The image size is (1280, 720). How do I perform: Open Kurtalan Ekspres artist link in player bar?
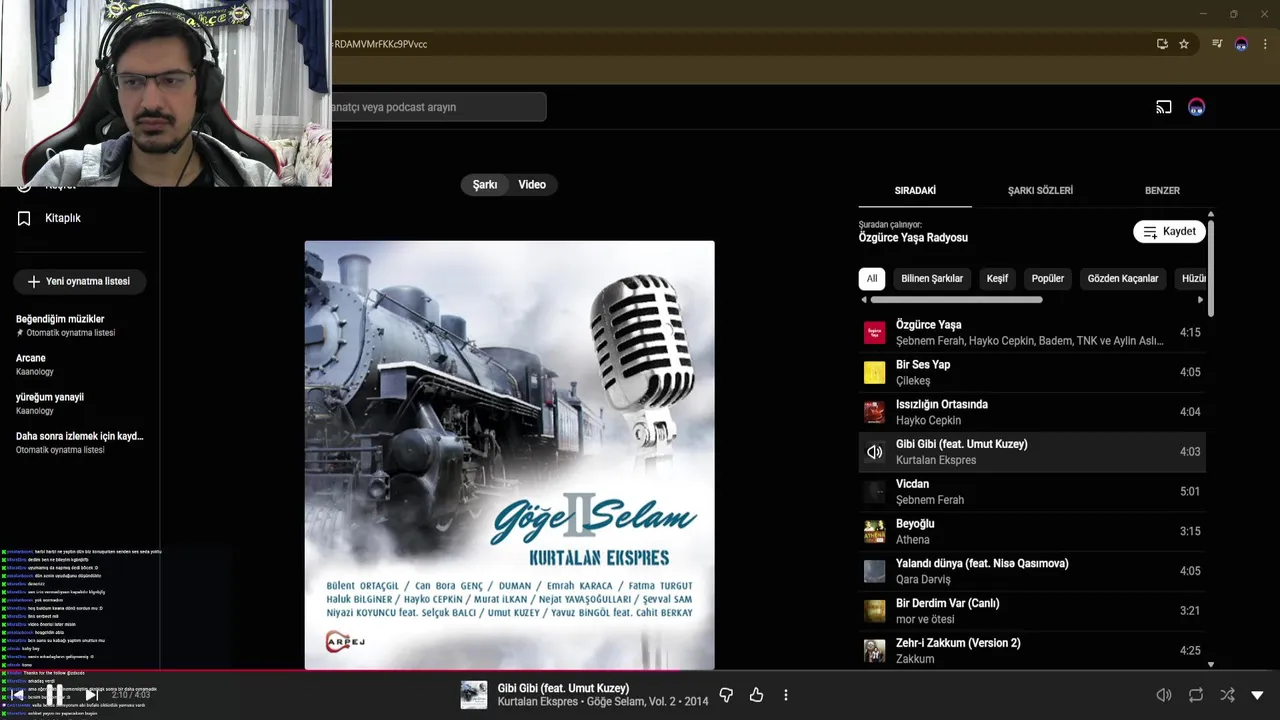pyautogui.click(x=538, y=702)
